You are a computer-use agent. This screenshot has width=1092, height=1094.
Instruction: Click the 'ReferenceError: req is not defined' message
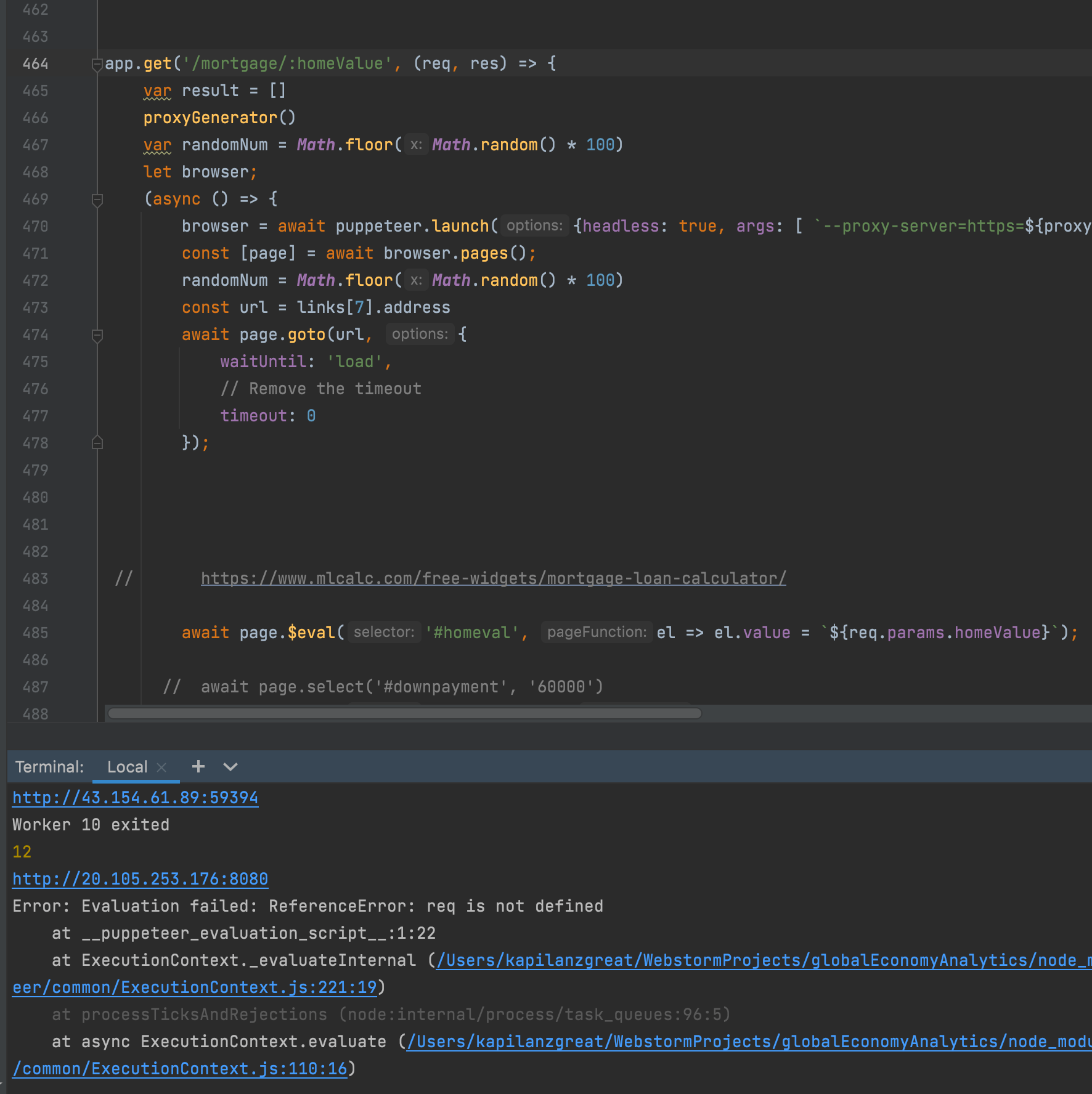(436, 906)
